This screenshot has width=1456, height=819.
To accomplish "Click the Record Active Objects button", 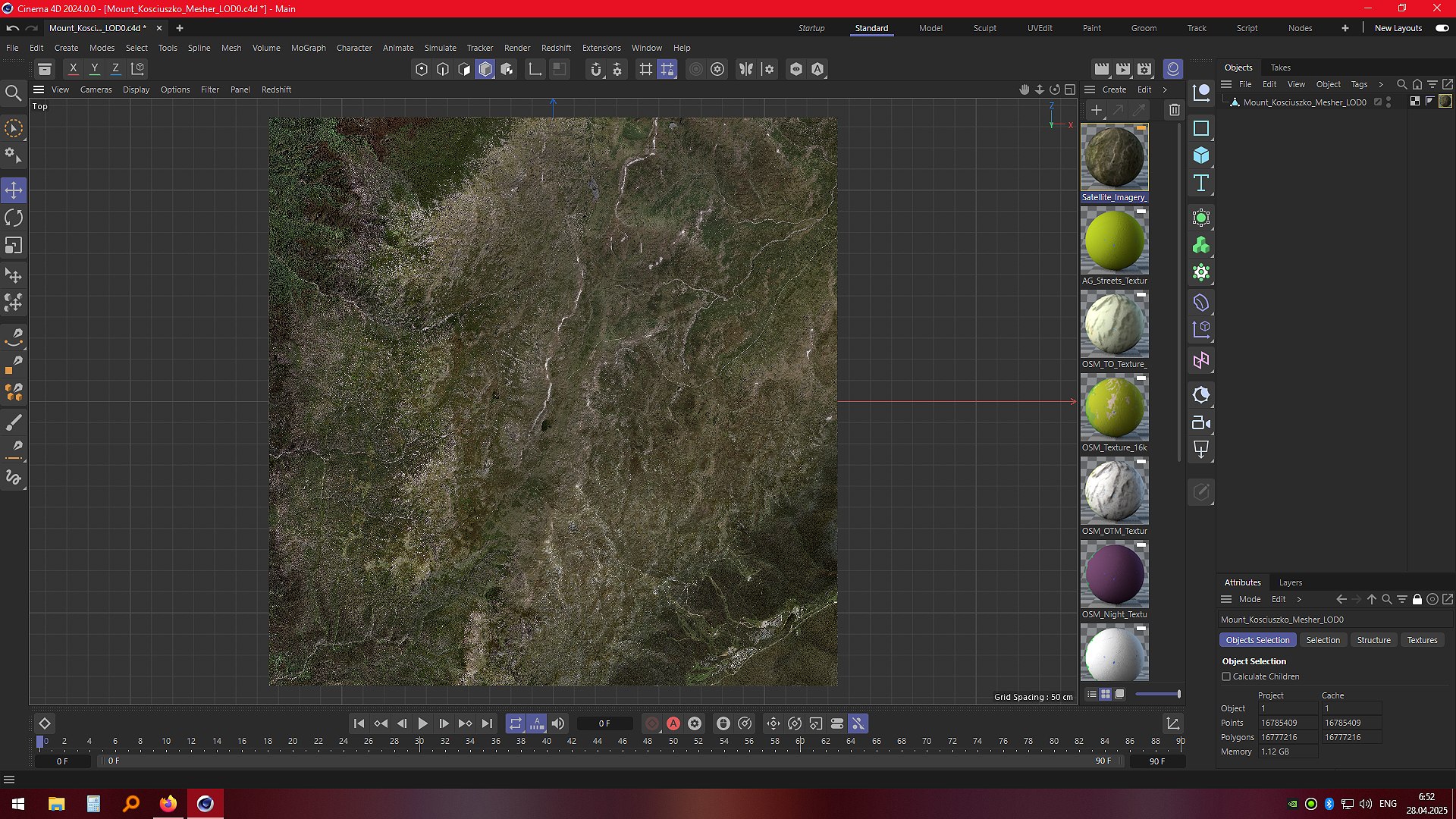I will pos(652,723).
